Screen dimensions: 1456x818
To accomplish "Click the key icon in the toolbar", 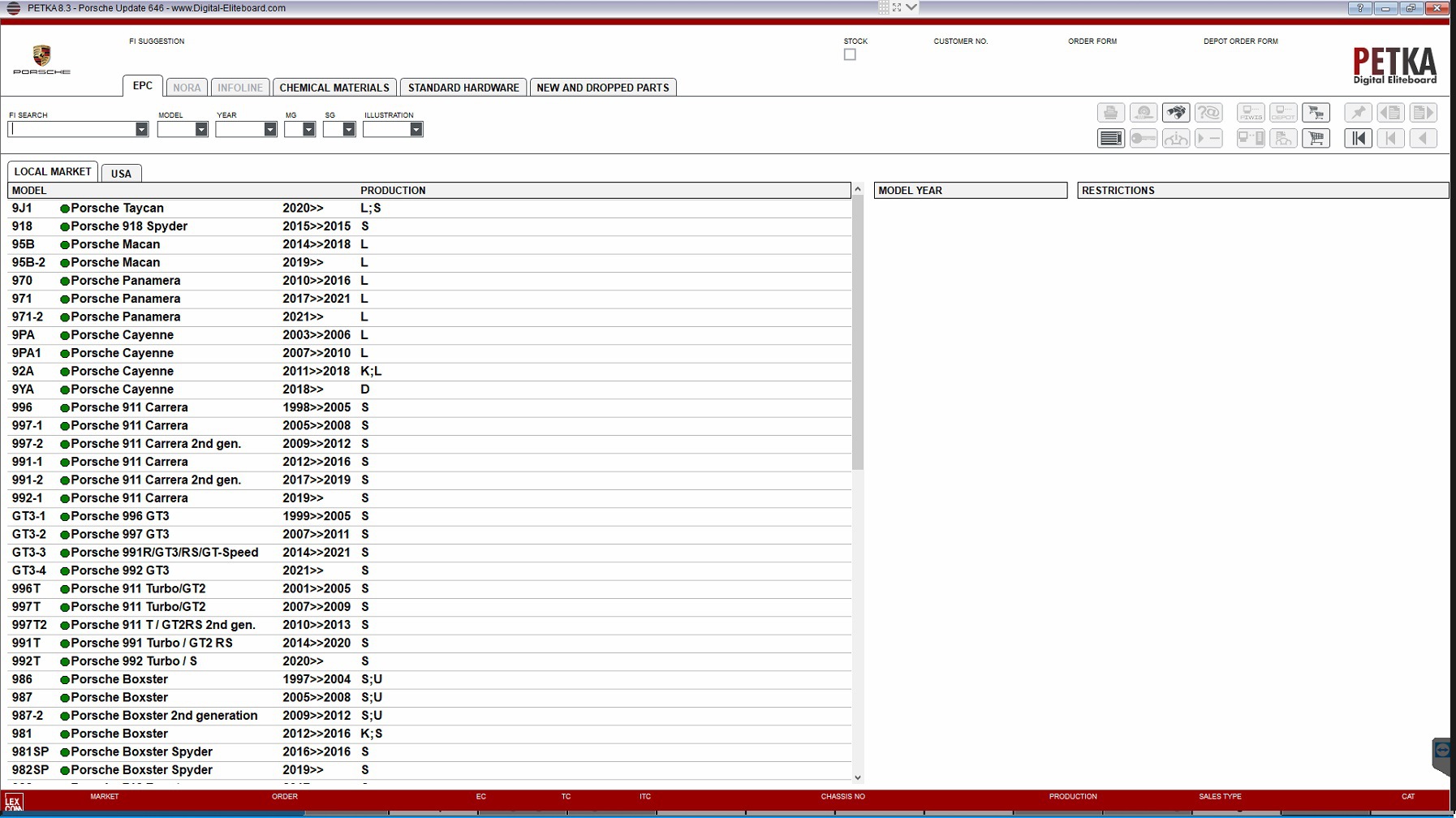I will [x=1144, y=139].
